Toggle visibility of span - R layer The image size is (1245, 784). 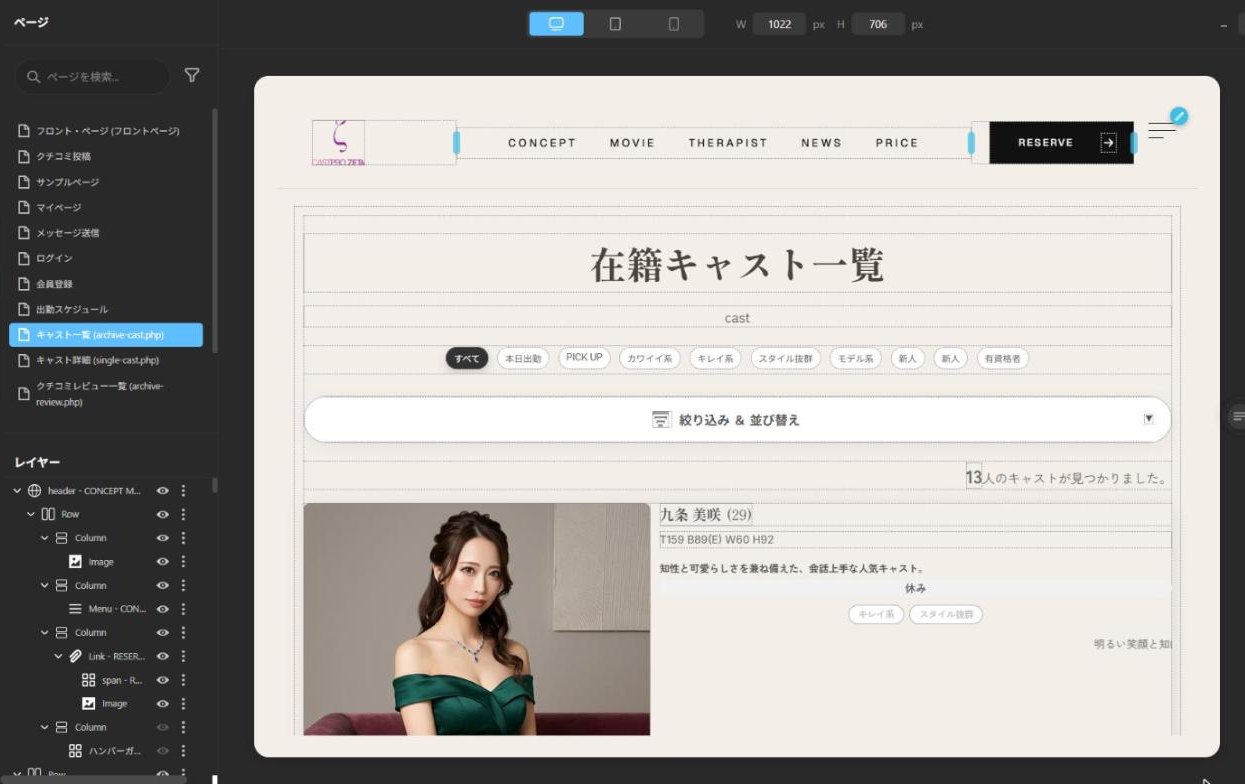coord(162,680)
